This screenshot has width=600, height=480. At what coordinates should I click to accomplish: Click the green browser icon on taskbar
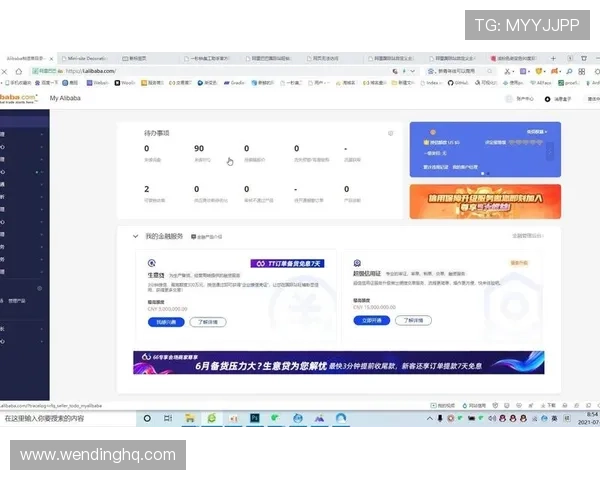click(211, 418)
